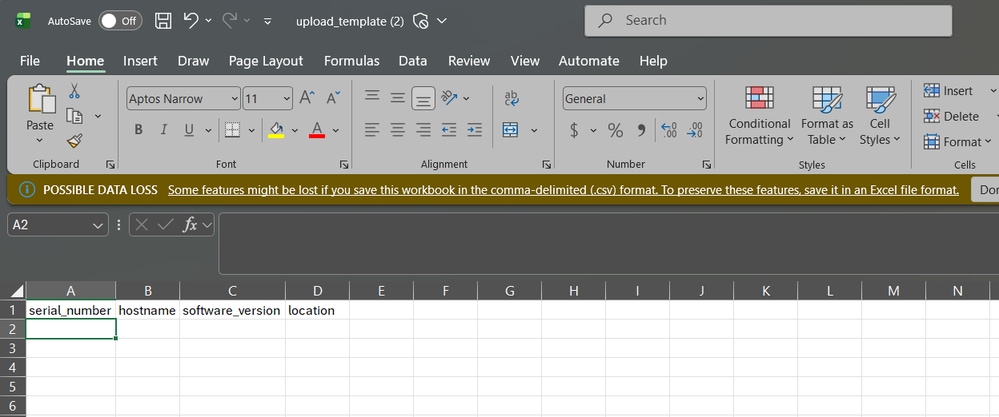Open Conditional Formatting menu
The image size is (999, 417).
point(759,115)
